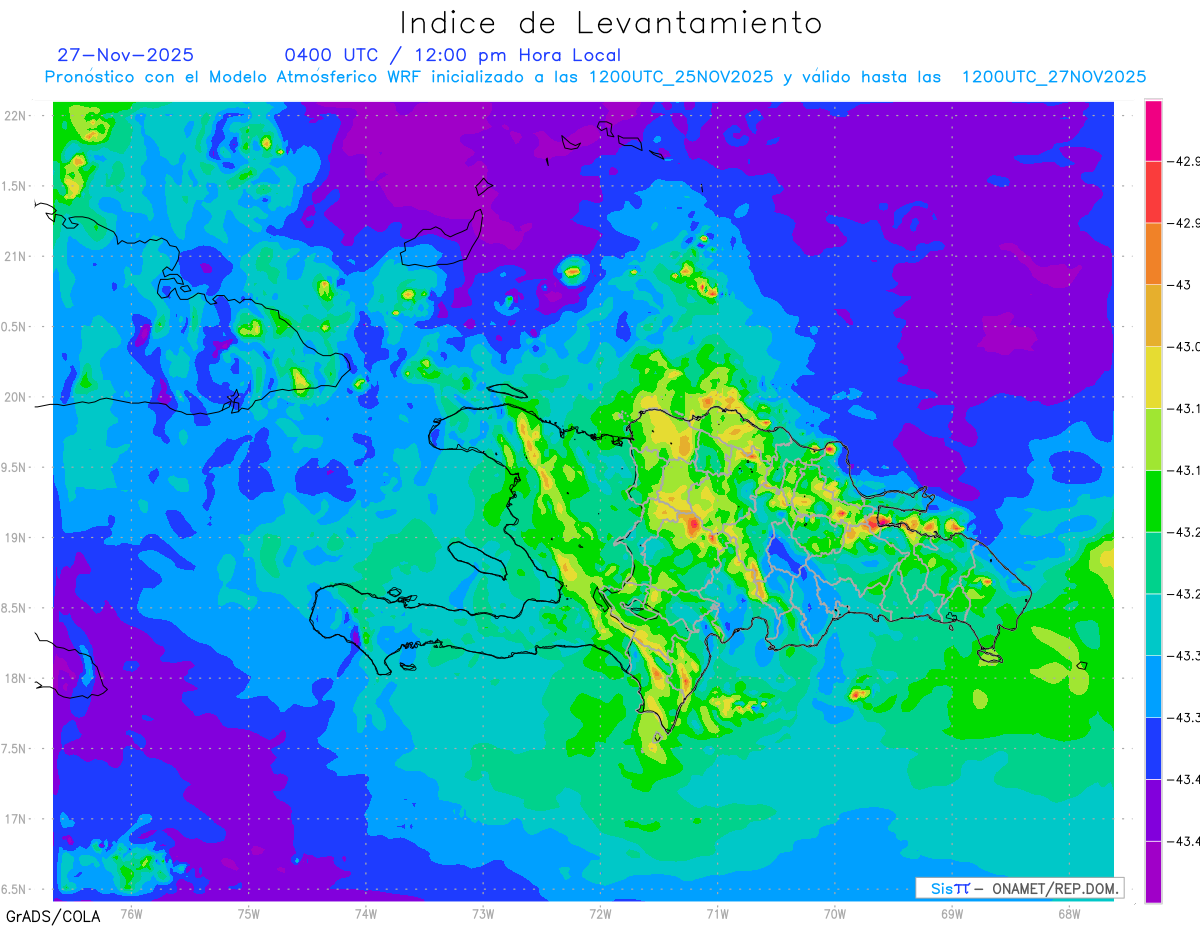Click the magenta-pink swatch in the color bar

tap(1153, 130)
